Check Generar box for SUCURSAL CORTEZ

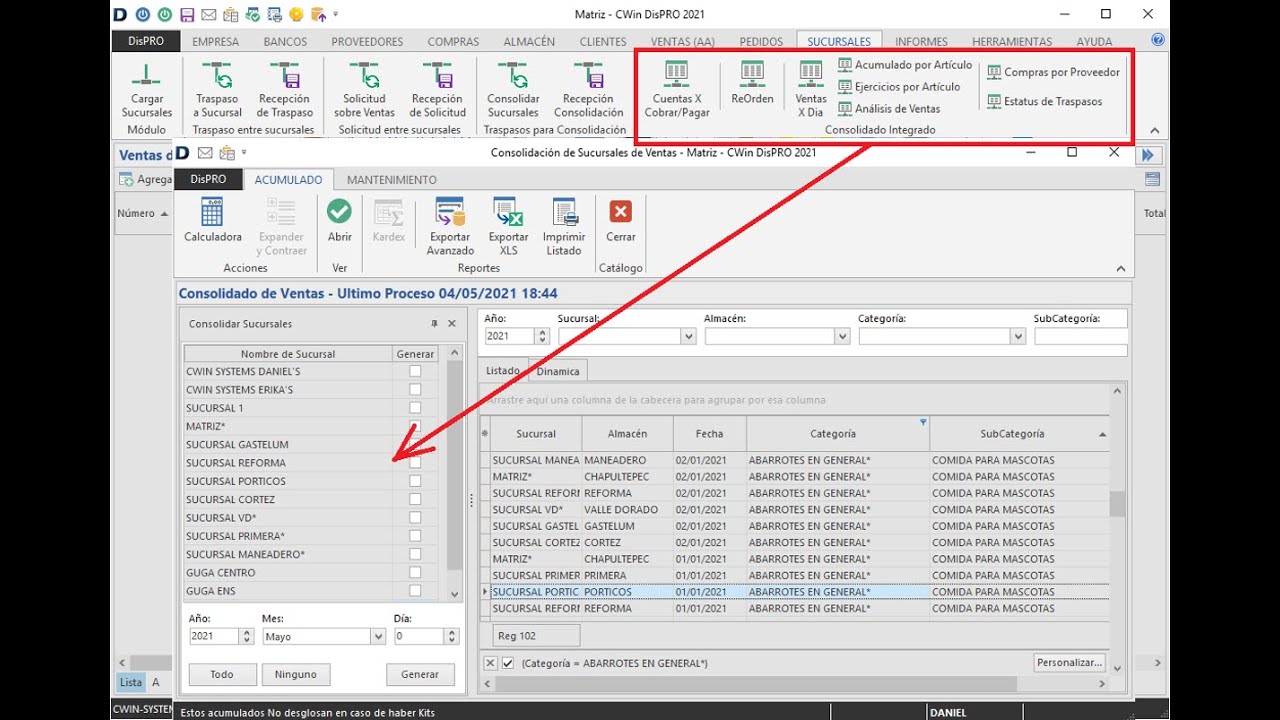point(415,499)
